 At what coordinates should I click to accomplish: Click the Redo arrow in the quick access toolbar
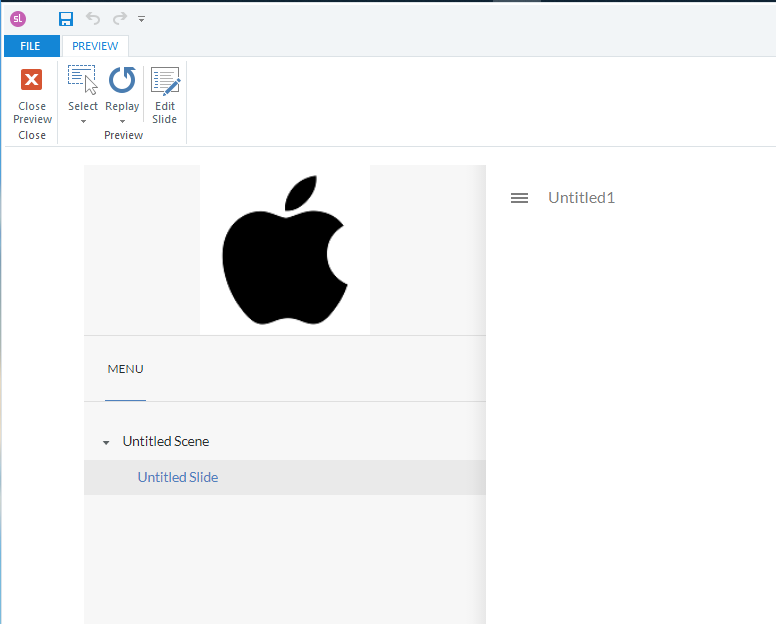(119, 18)
